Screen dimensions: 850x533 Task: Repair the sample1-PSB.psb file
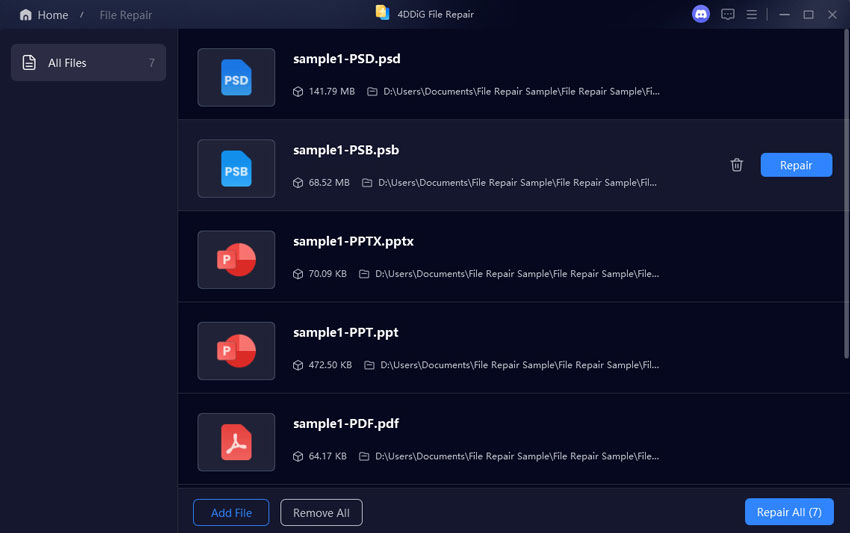coord(796,165)
